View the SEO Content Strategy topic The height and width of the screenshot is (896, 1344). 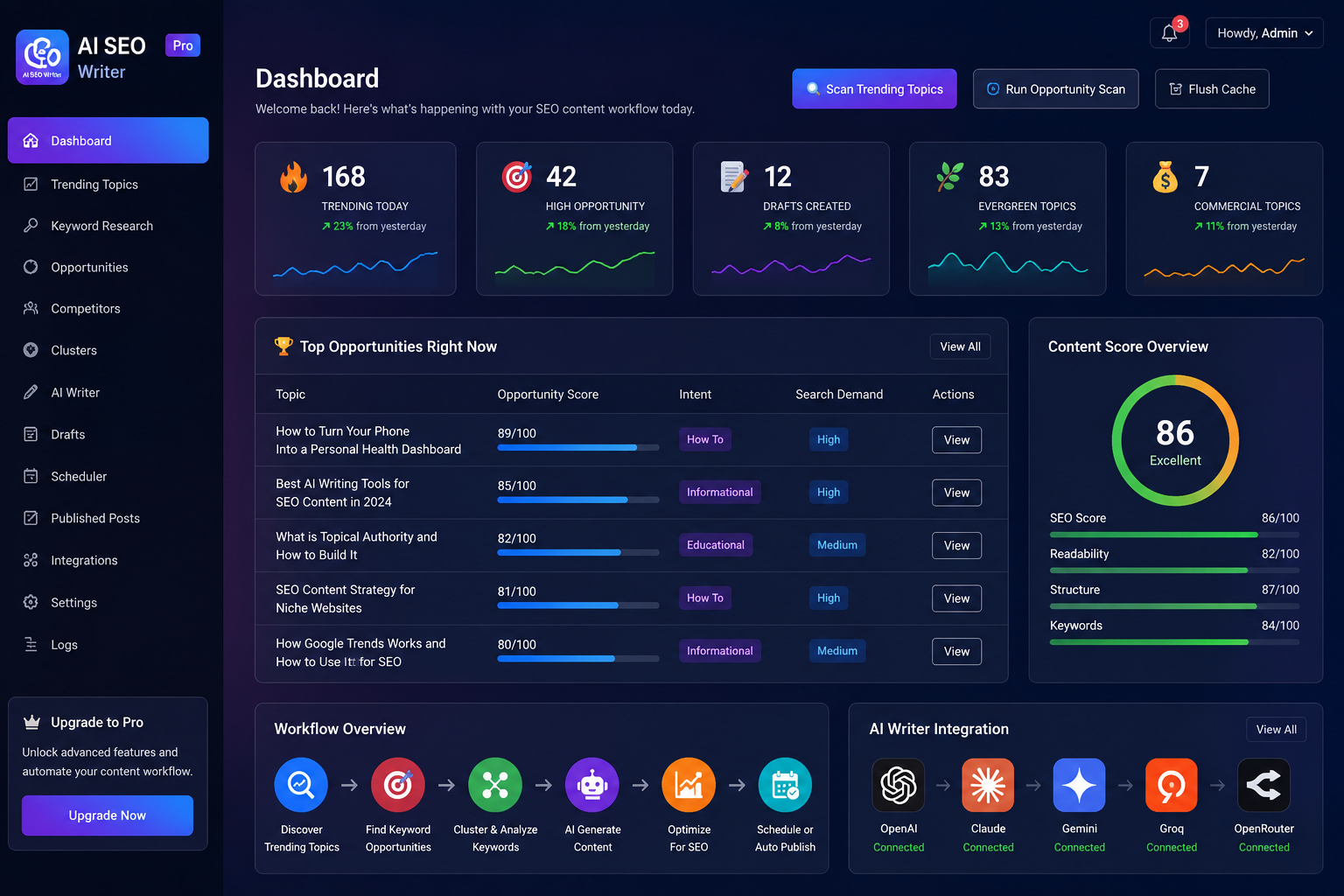956,598
